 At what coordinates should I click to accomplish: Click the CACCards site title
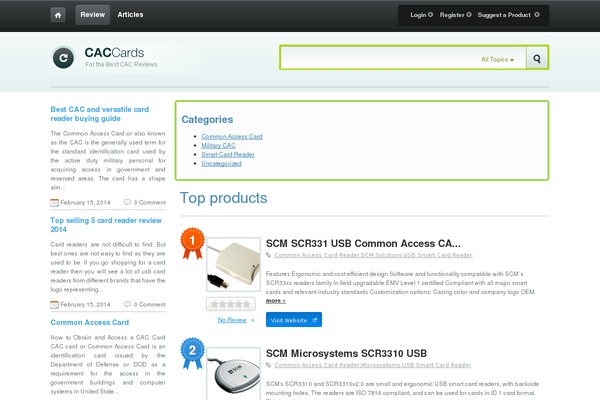(114, 52)
